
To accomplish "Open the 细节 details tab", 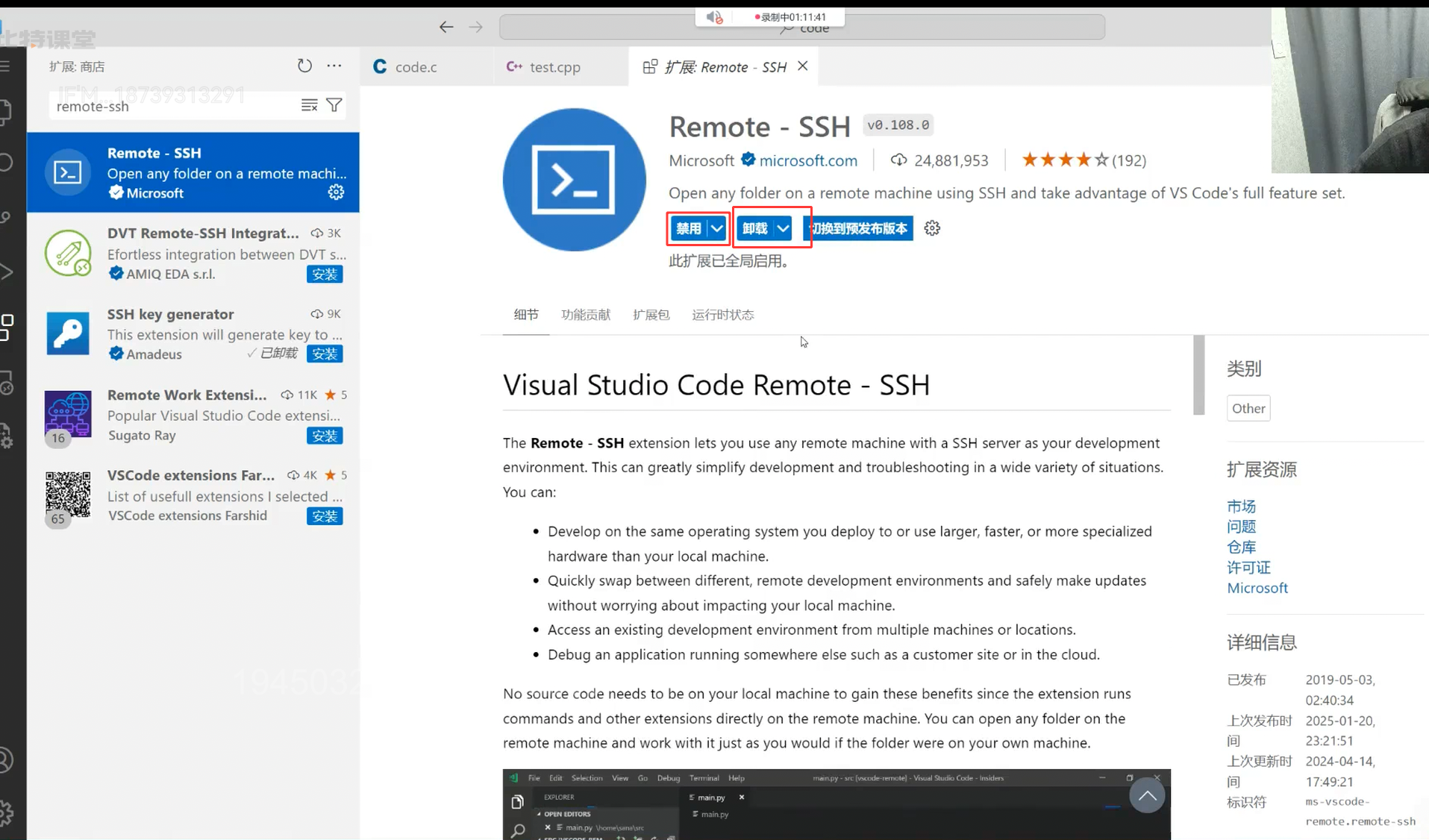I will (526, 315).
